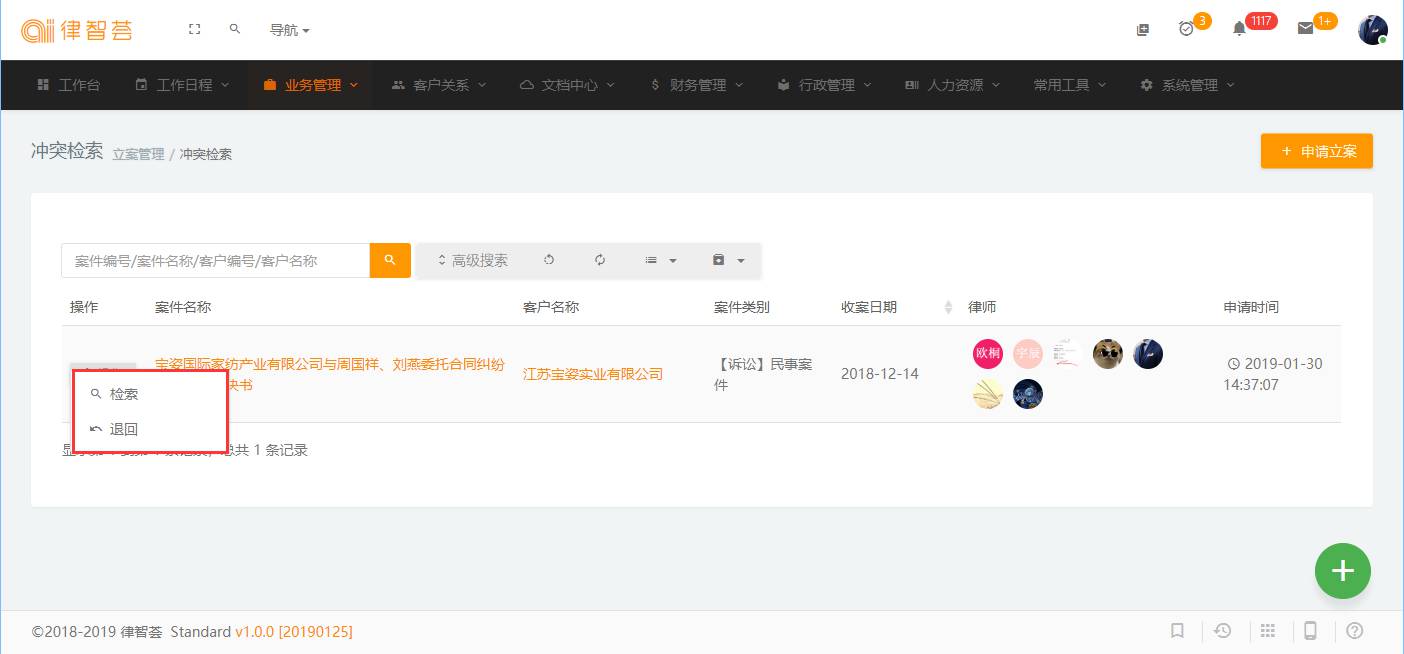The width and height of the screenshot is (1404, 654).
Task: Click the alarm clock reminders icon
Action: click(1186, 29)
